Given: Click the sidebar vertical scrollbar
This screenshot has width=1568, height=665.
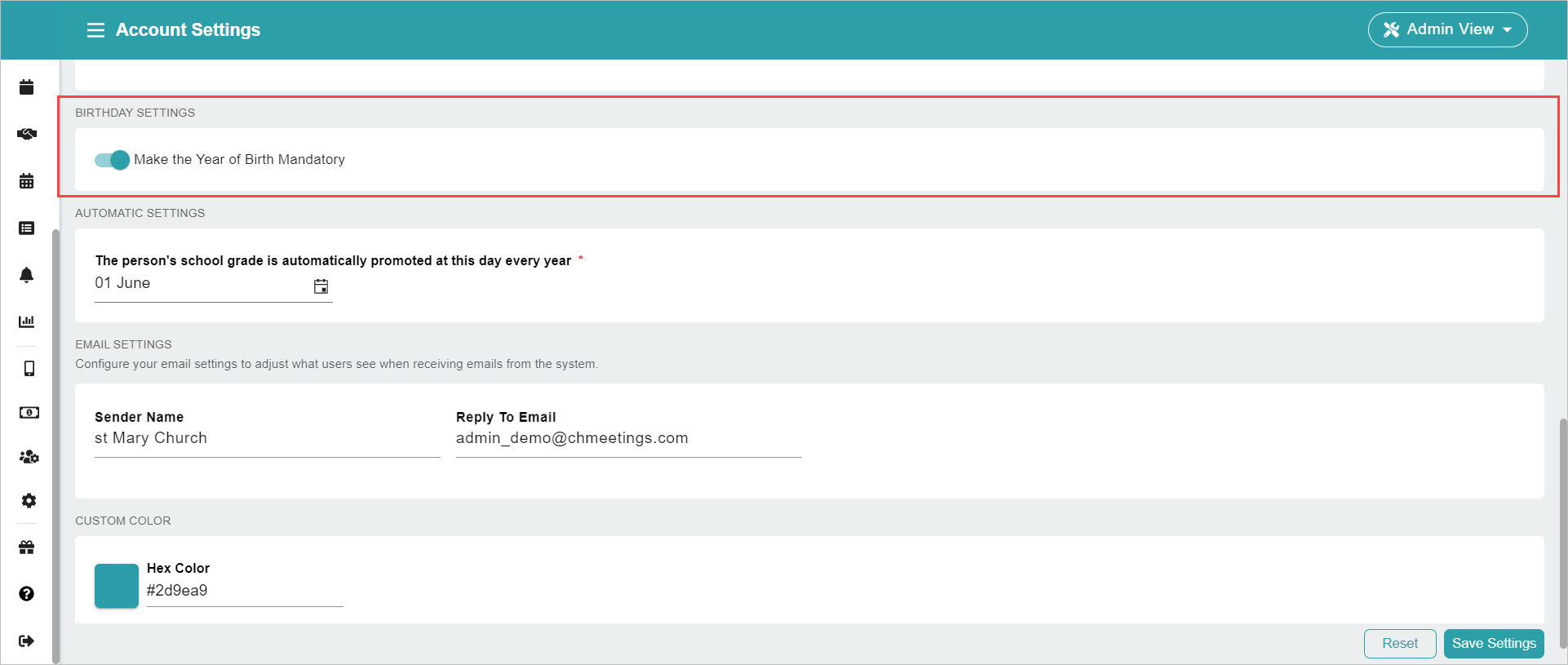Looking at the screenshot, I should point(55,446).
